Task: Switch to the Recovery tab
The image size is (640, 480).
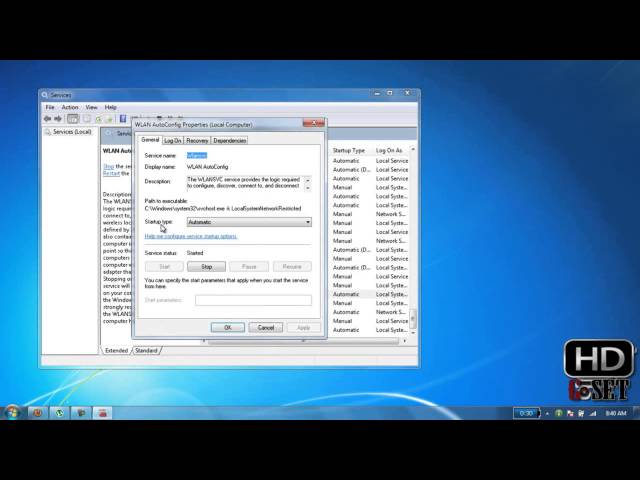Action: (197, 140)
